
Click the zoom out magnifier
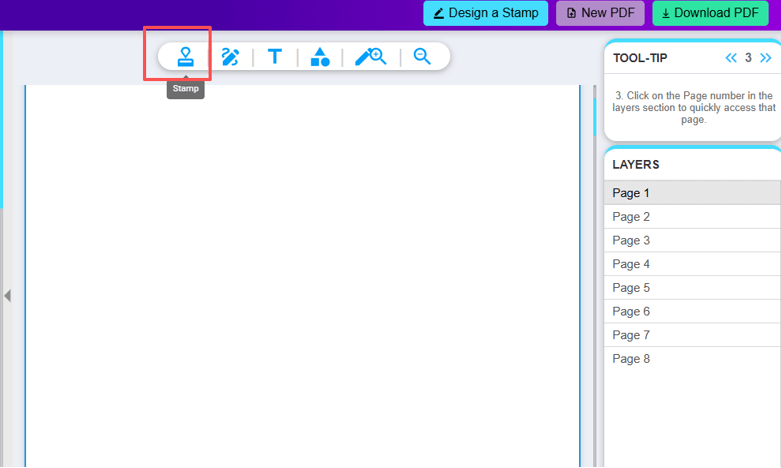(x=422, y=57)
